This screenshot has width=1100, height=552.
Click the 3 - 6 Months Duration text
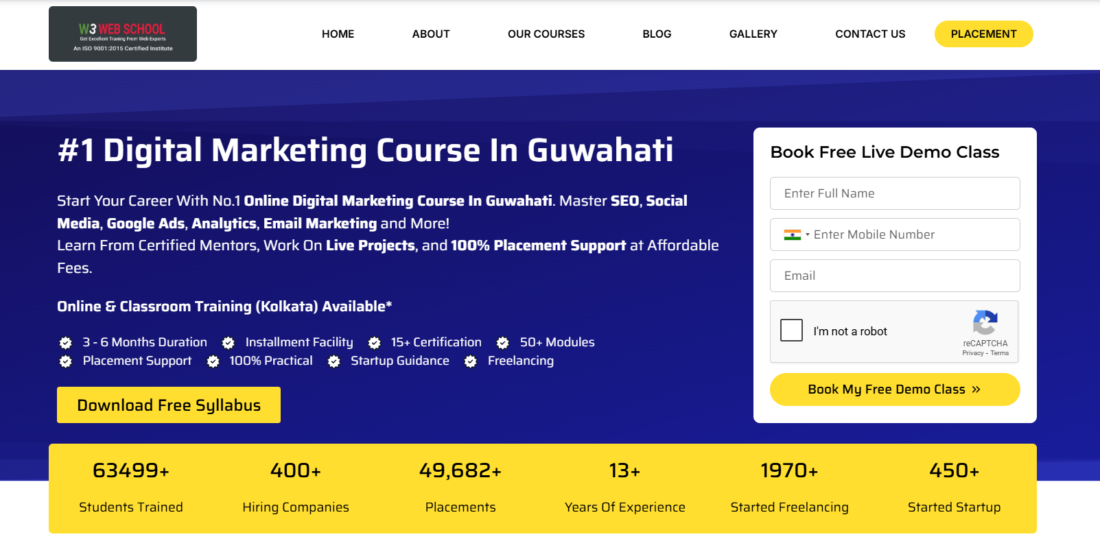click(x=145, y=342)
